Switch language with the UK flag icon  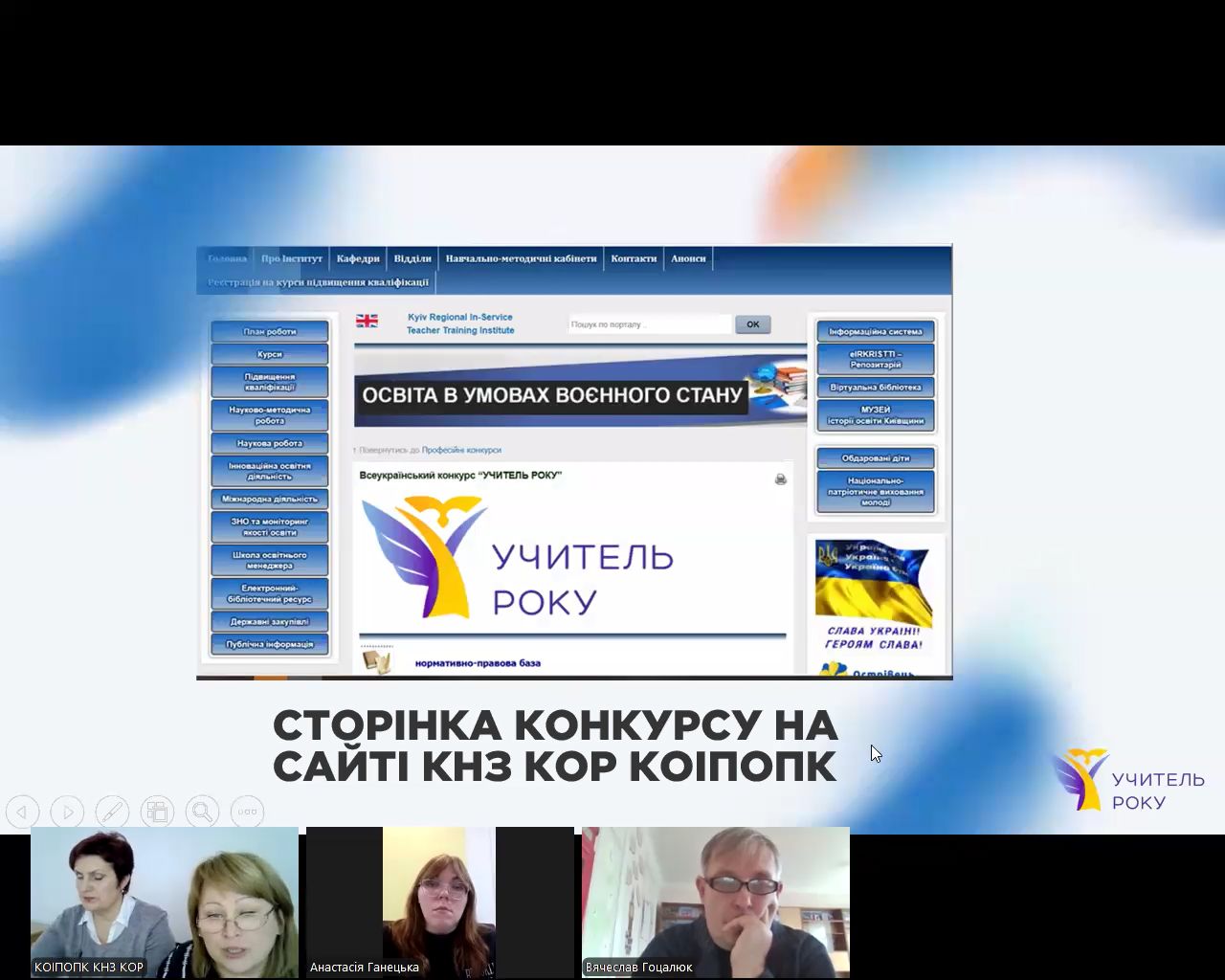pos(367,322)
